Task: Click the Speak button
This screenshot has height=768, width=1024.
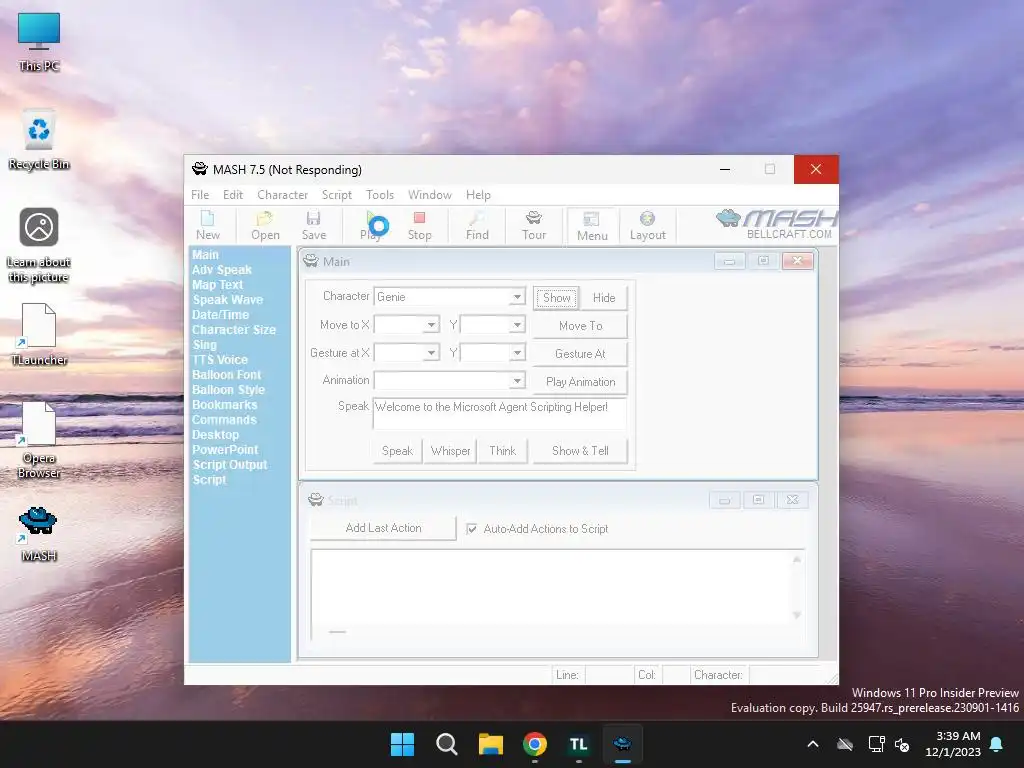Action: coord(397,451)
